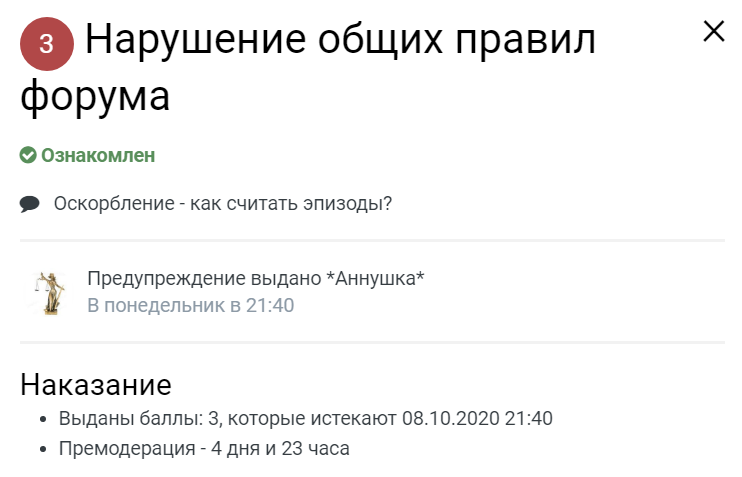Click the red badge showing 3 points
This screenshot has width=742, height=477.
46,44
